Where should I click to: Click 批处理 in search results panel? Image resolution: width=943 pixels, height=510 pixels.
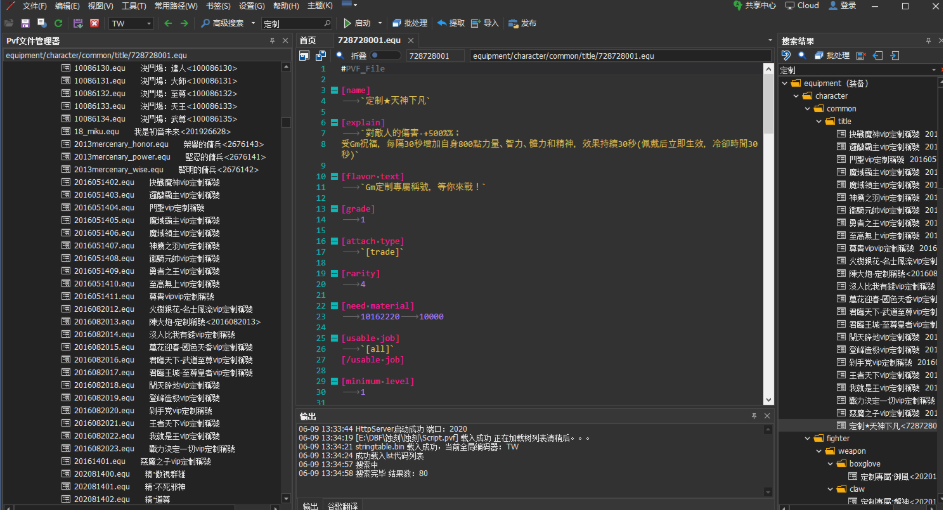point(832,55)
